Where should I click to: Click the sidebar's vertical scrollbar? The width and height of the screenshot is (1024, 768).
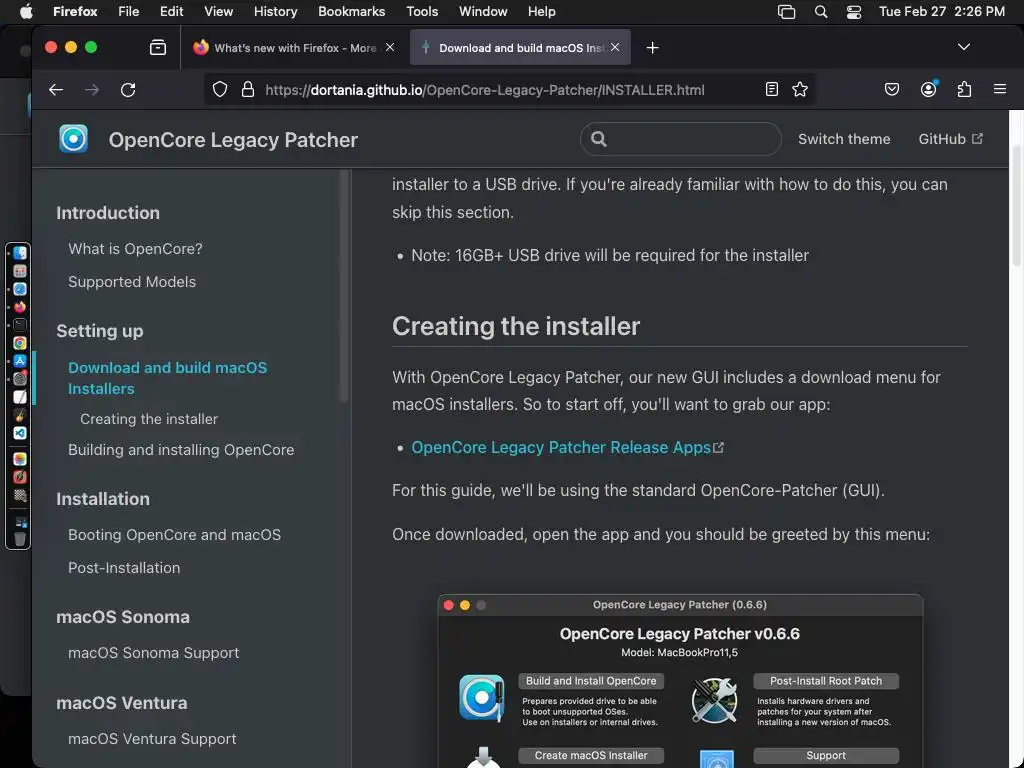(x=344, y=285)
